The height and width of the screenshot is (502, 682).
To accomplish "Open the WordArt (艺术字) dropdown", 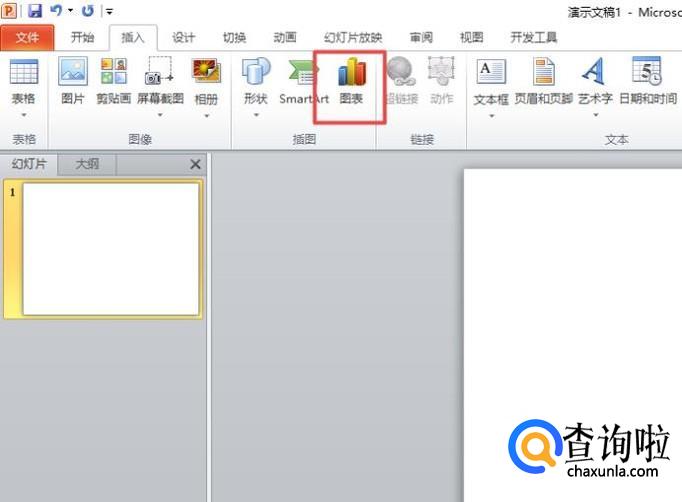I will coord(594,114).
